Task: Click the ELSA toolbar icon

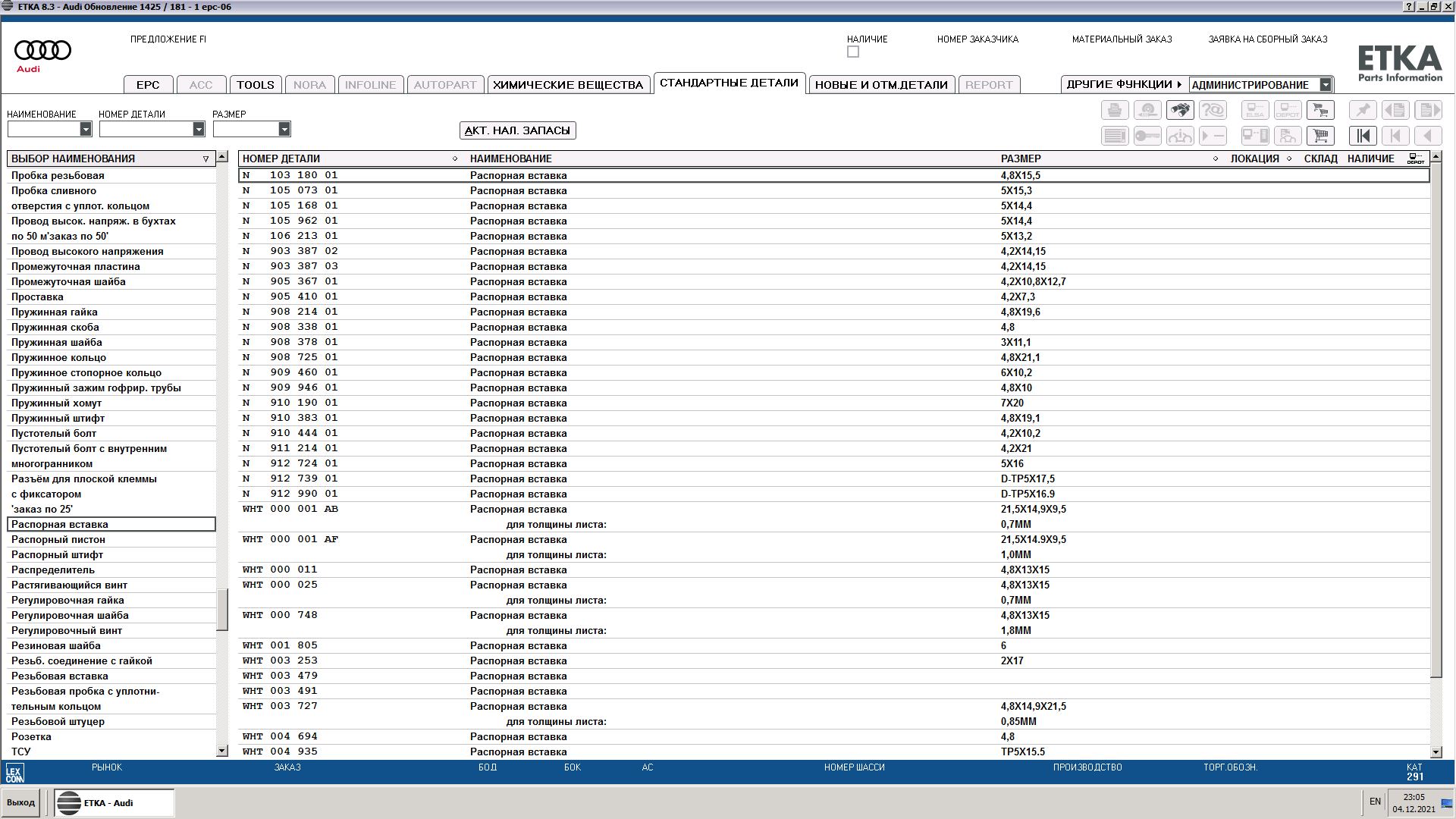Action: click(1255, 110)
